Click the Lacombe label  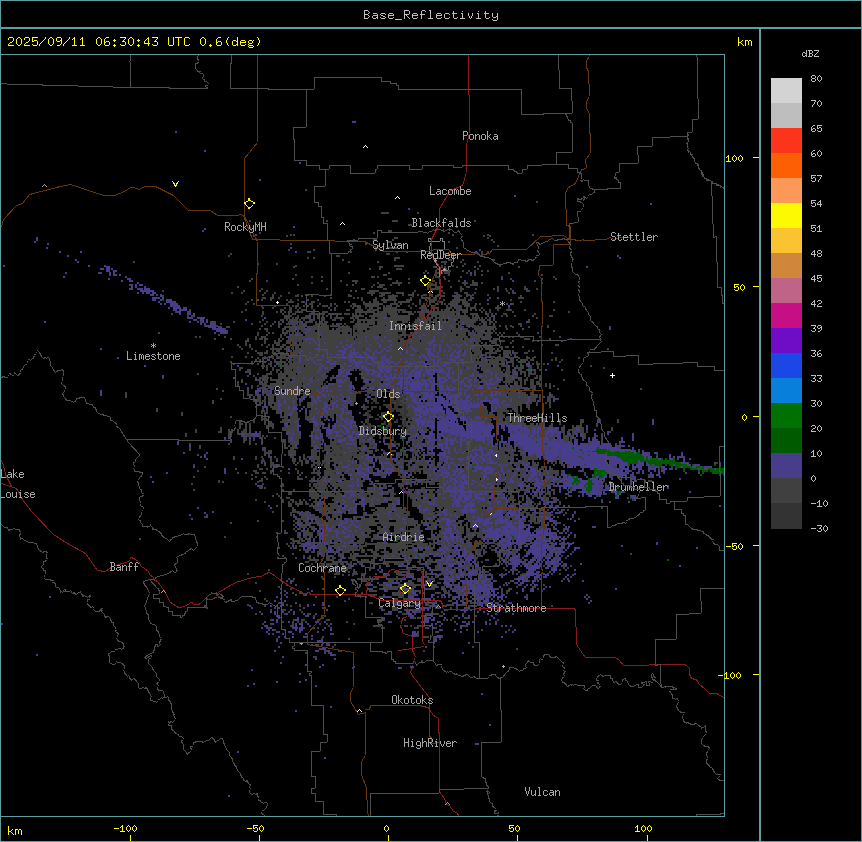point(450,191)
